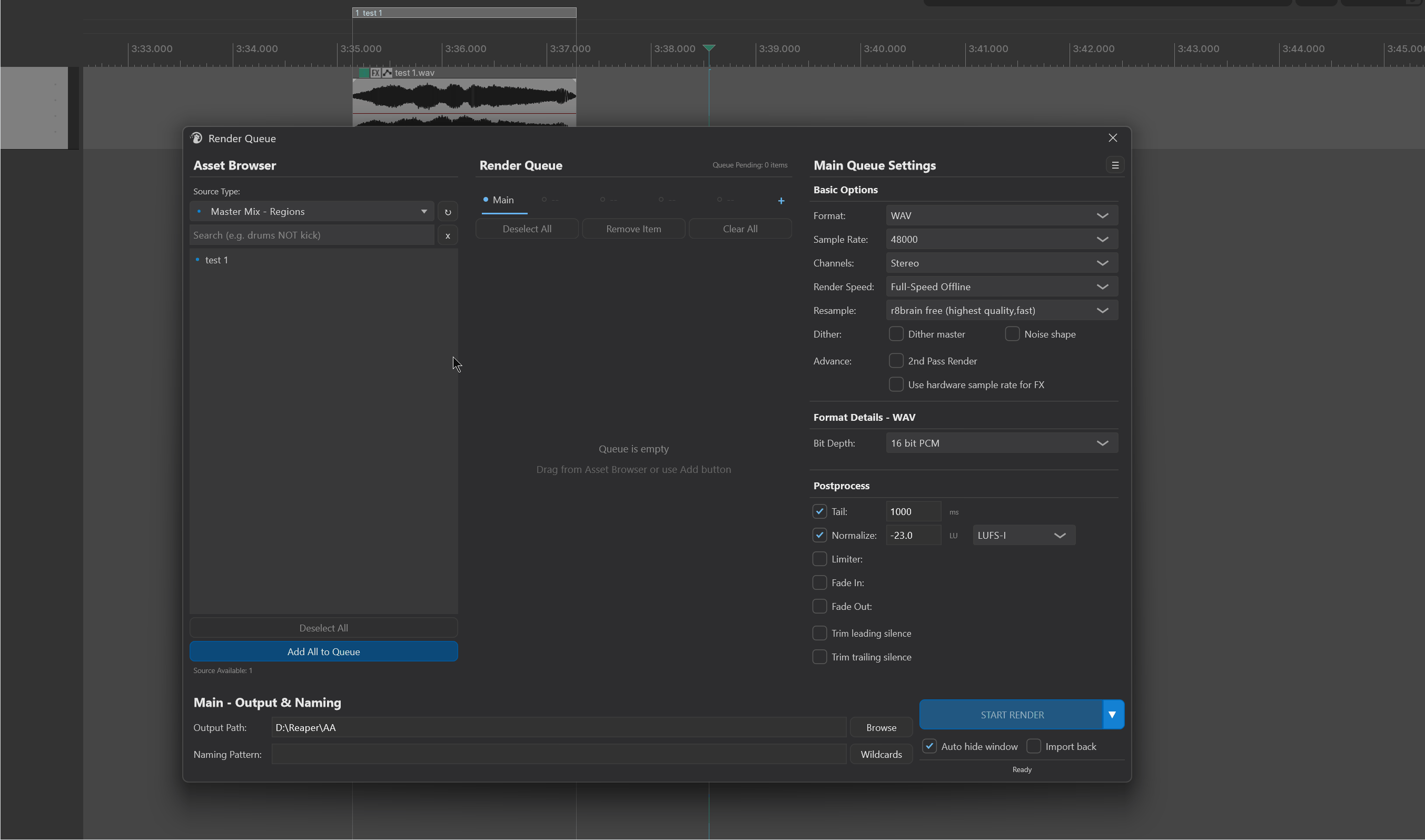Viewport: 1425px width, 840px height.
Task: Enable the Fade In checkbox
Action: [x=819, y=583]
